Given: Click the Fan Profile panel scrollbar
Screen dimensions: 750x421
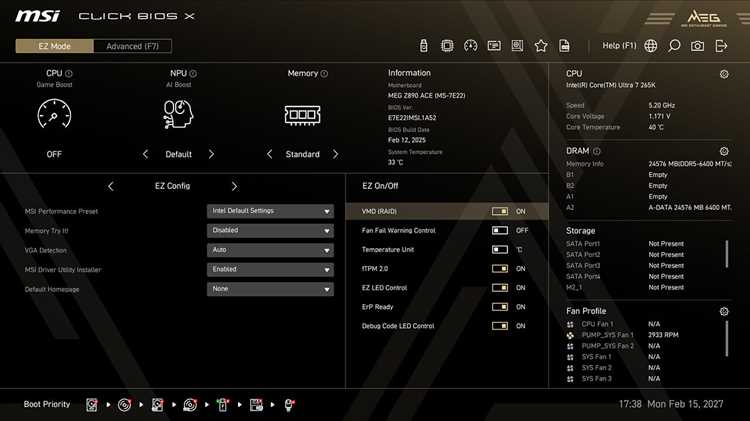Looking at the screenshot, I should 727,339.
